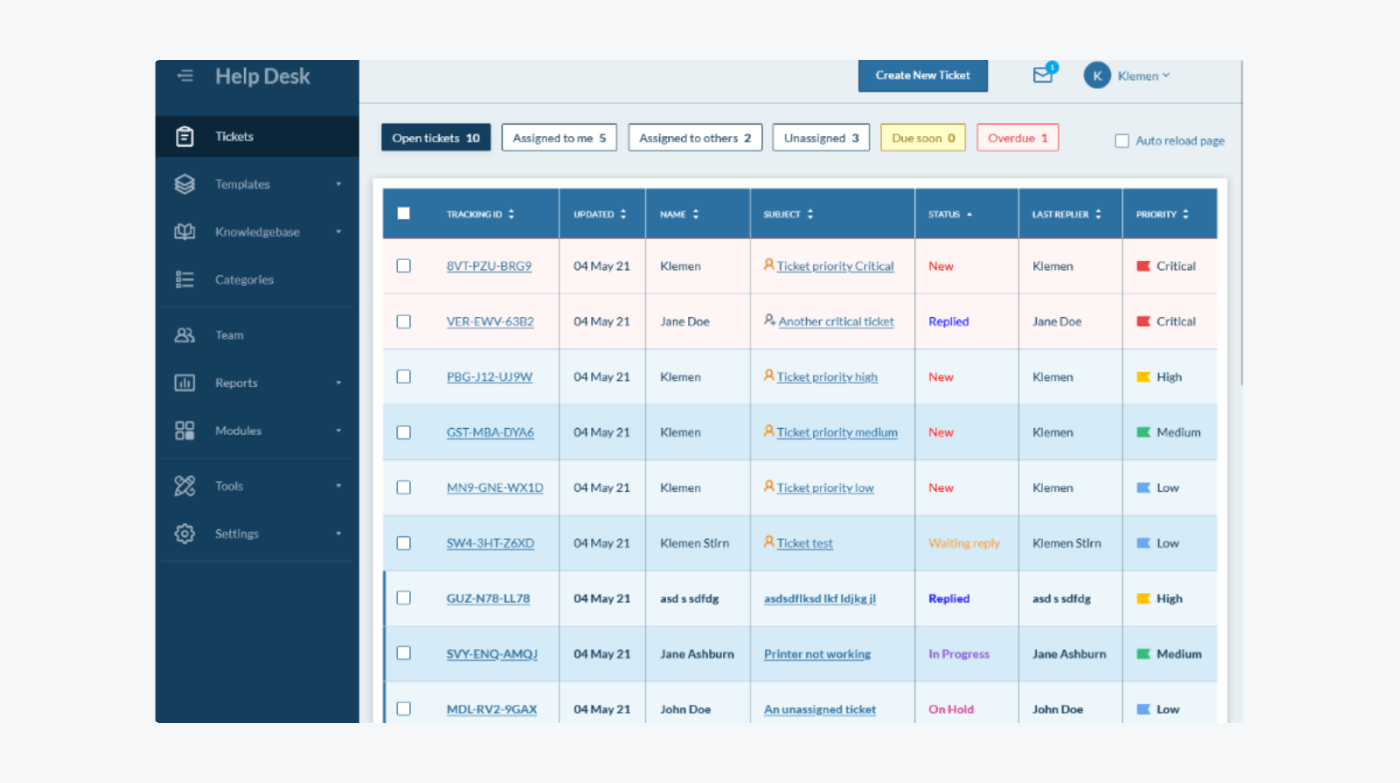Screen dimensions: 1400x783
Task: Click assigned-owner icon beside Ticket priority Critical
Action: (769, 265)
